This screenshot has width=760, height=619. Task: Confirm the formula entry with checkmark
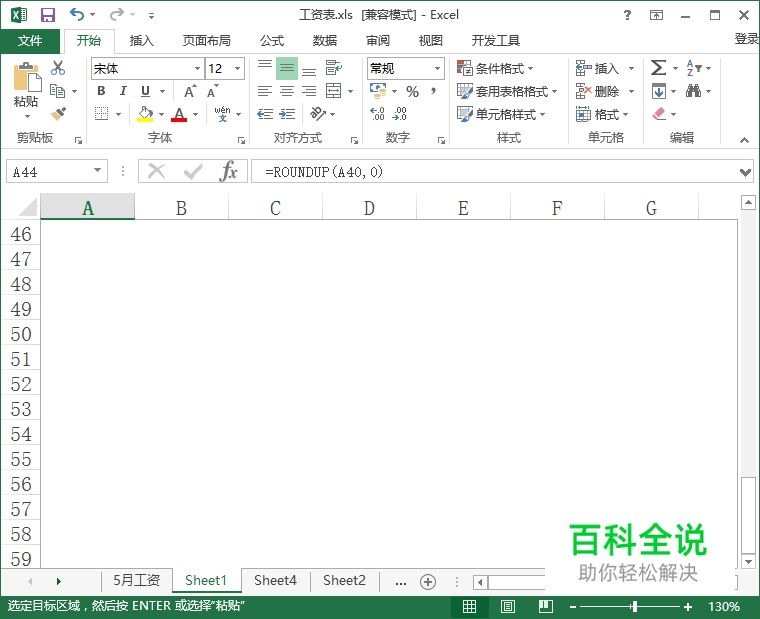pyautogui.click(x=193, y=171)
